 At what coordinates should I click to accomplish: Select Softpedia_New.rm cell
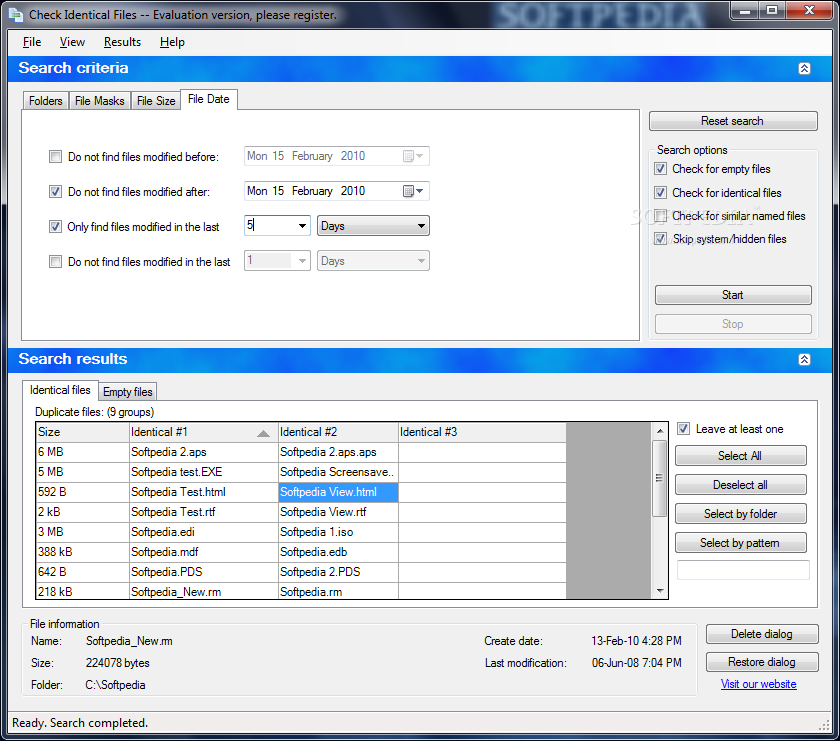[x=204, y=592]
